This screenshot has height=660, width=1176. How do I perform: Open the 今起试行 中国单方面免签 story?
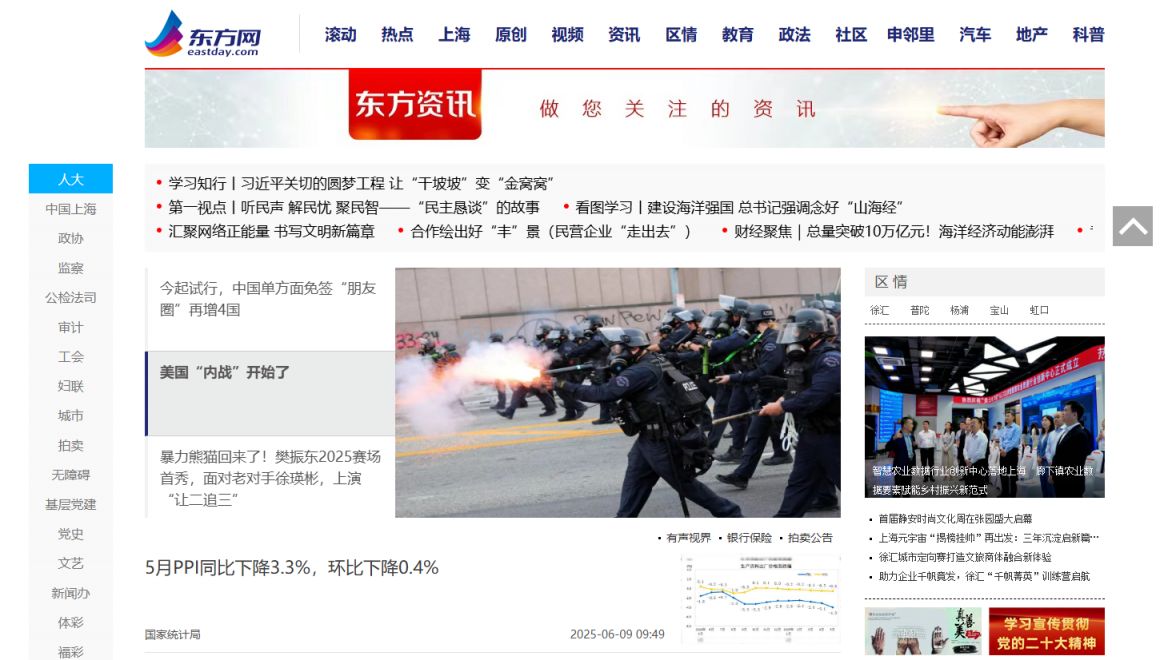[268, 298]
